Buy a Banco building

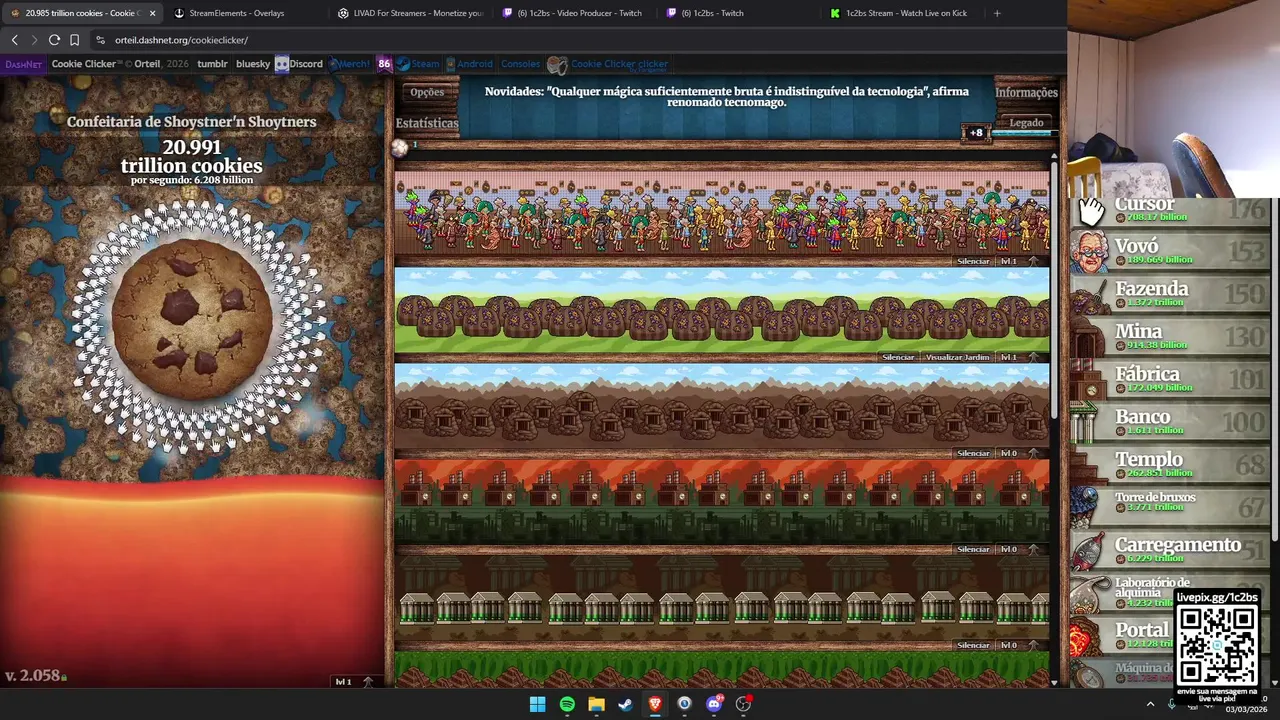pos(1170,424)
